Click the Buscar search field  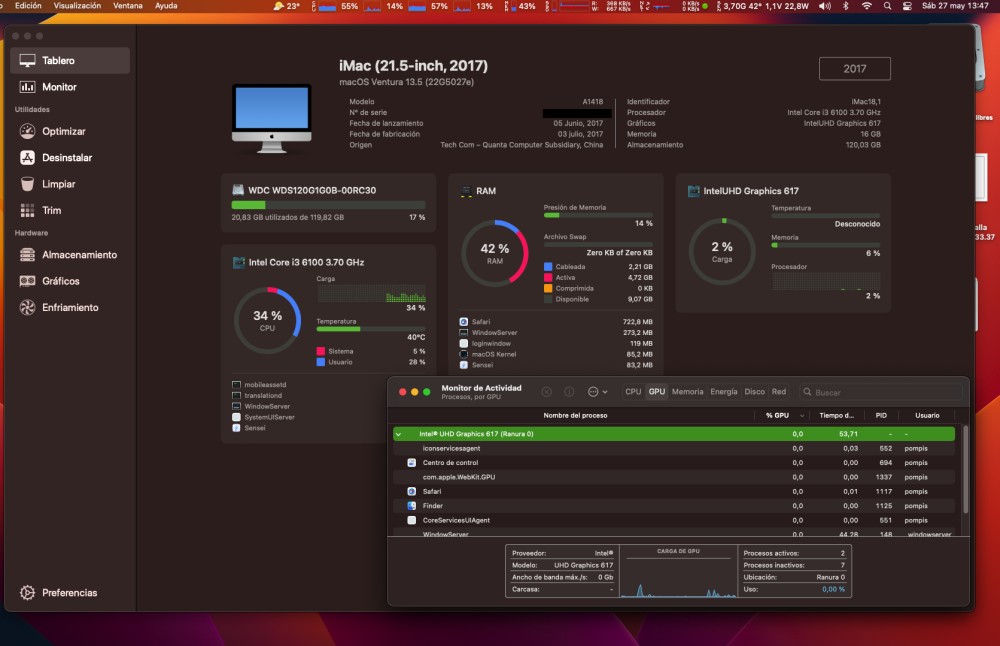click(x=881, y=392)
